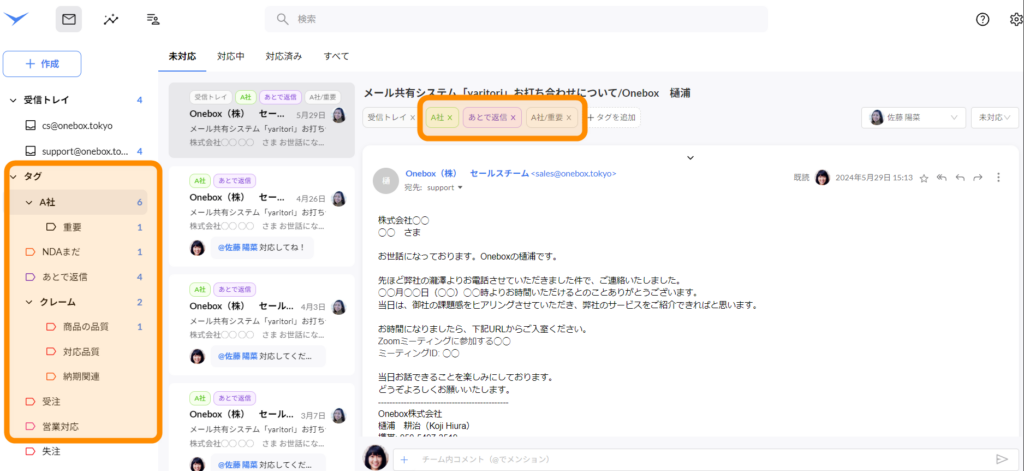Open the assignee dropdown 佐藤 陽菜
The image size is (1024, 471).
[x=912, y=118]
